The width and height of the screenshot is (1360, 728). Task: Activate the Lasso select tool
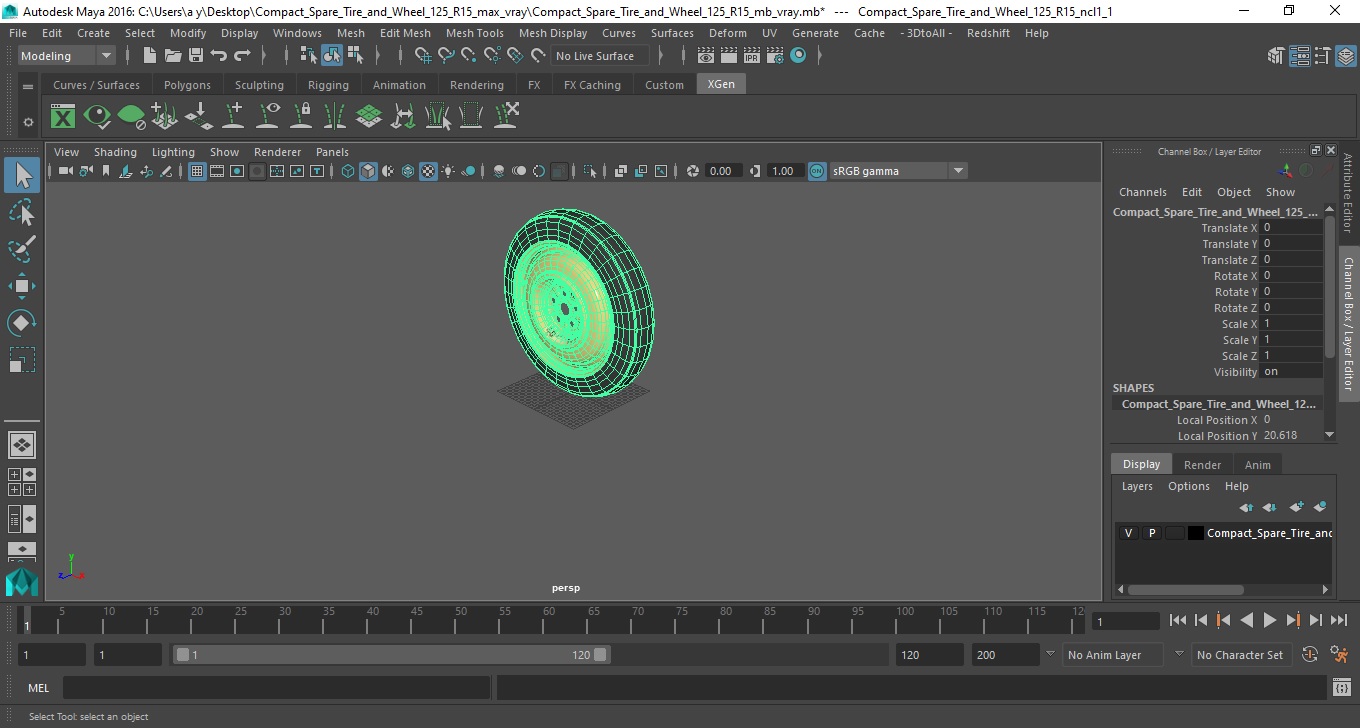tap(22, 213)
